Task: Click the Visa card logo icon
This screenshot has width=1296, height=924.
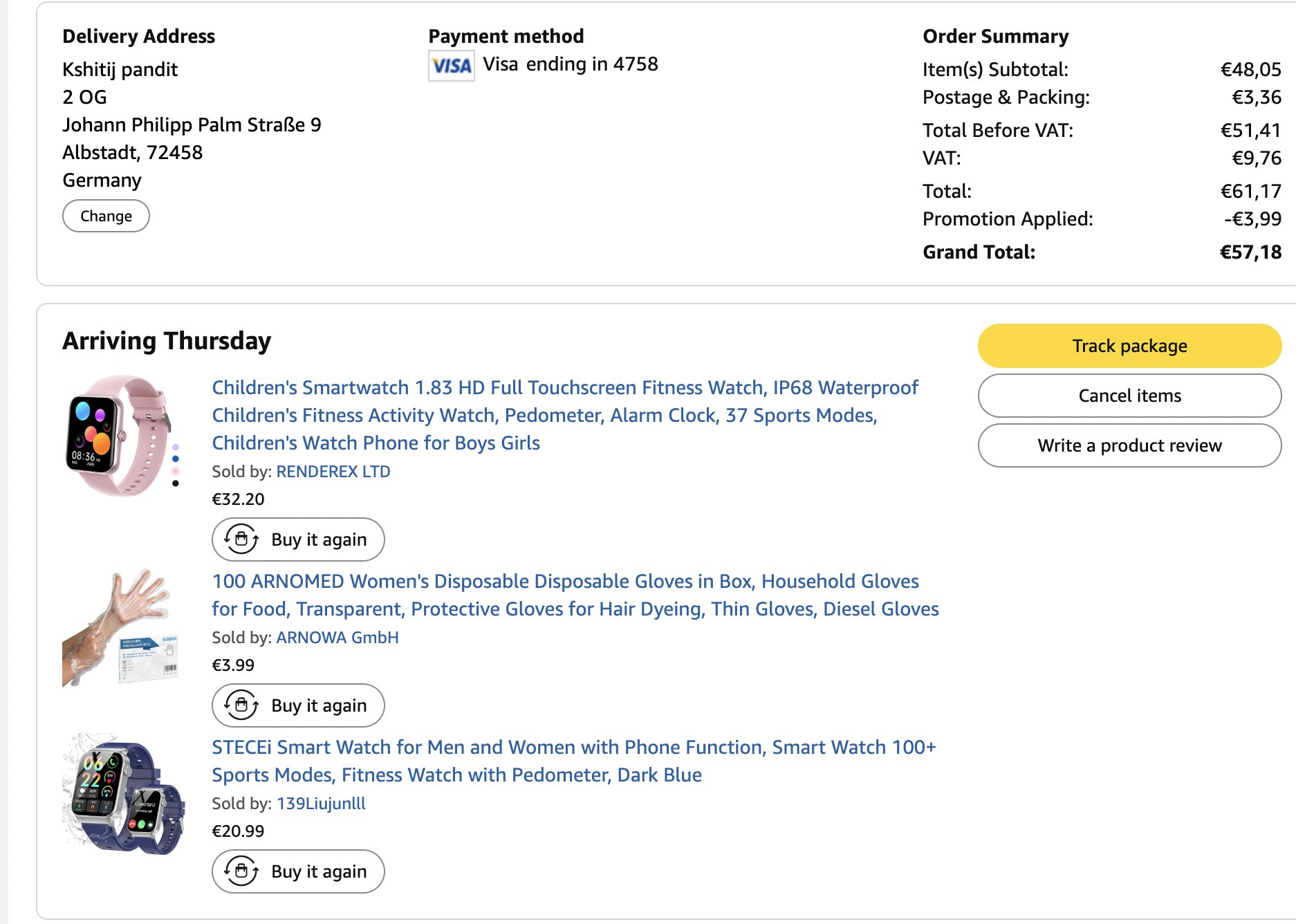Action: (x=451, y=66)
